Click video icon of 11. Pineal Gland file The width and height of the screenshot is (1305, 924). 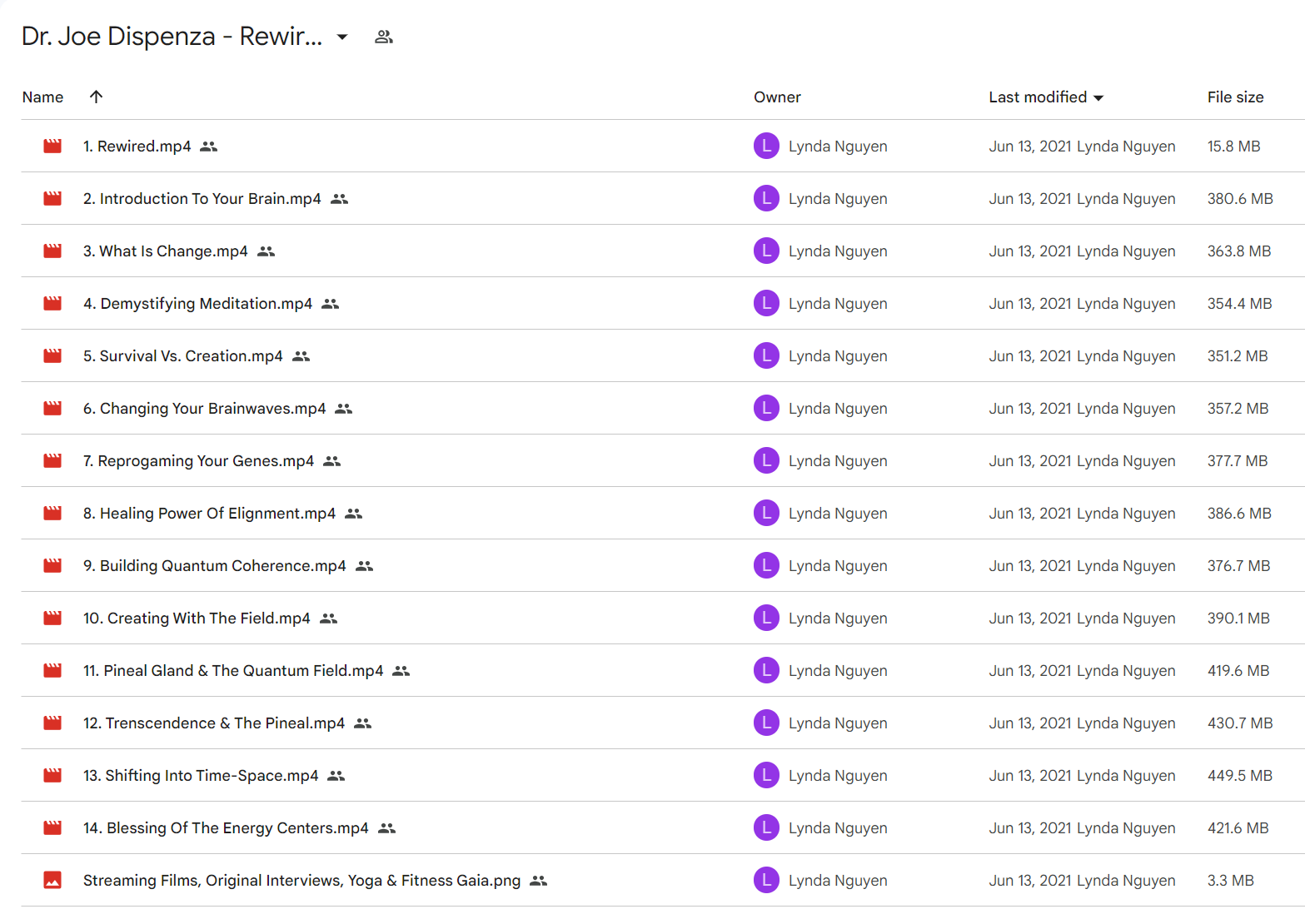52,670
